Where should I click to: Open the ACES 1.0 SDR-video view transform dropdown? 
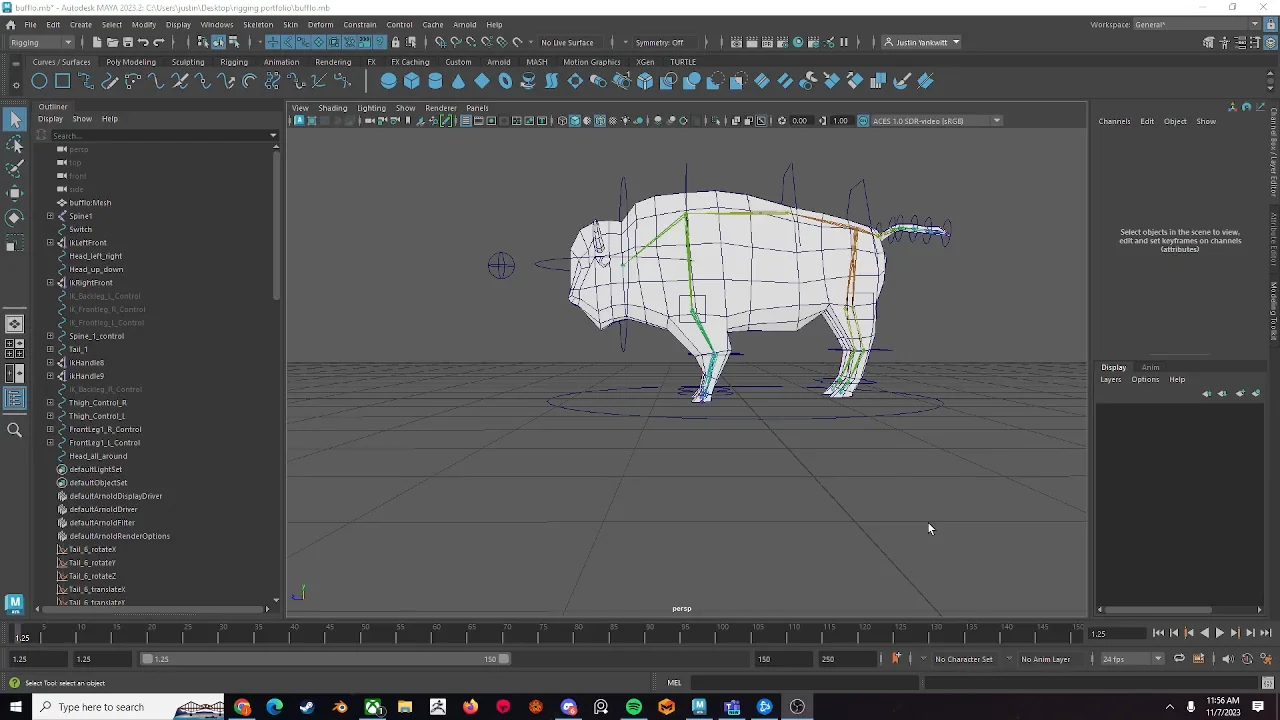[936, 121]
